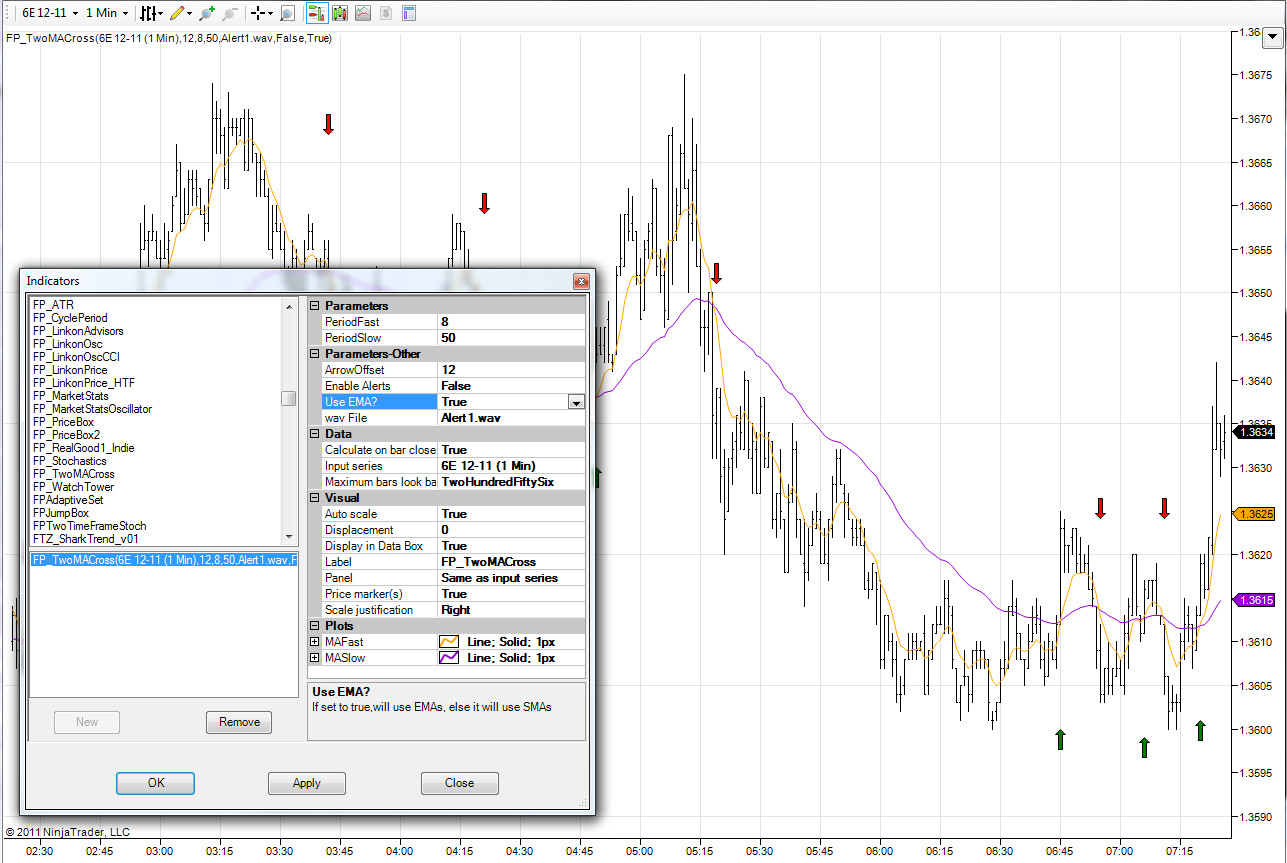The image size is (1287, 863).
Task: Click the zoom in magnifier icon
Action: click(x=207, y=13)
